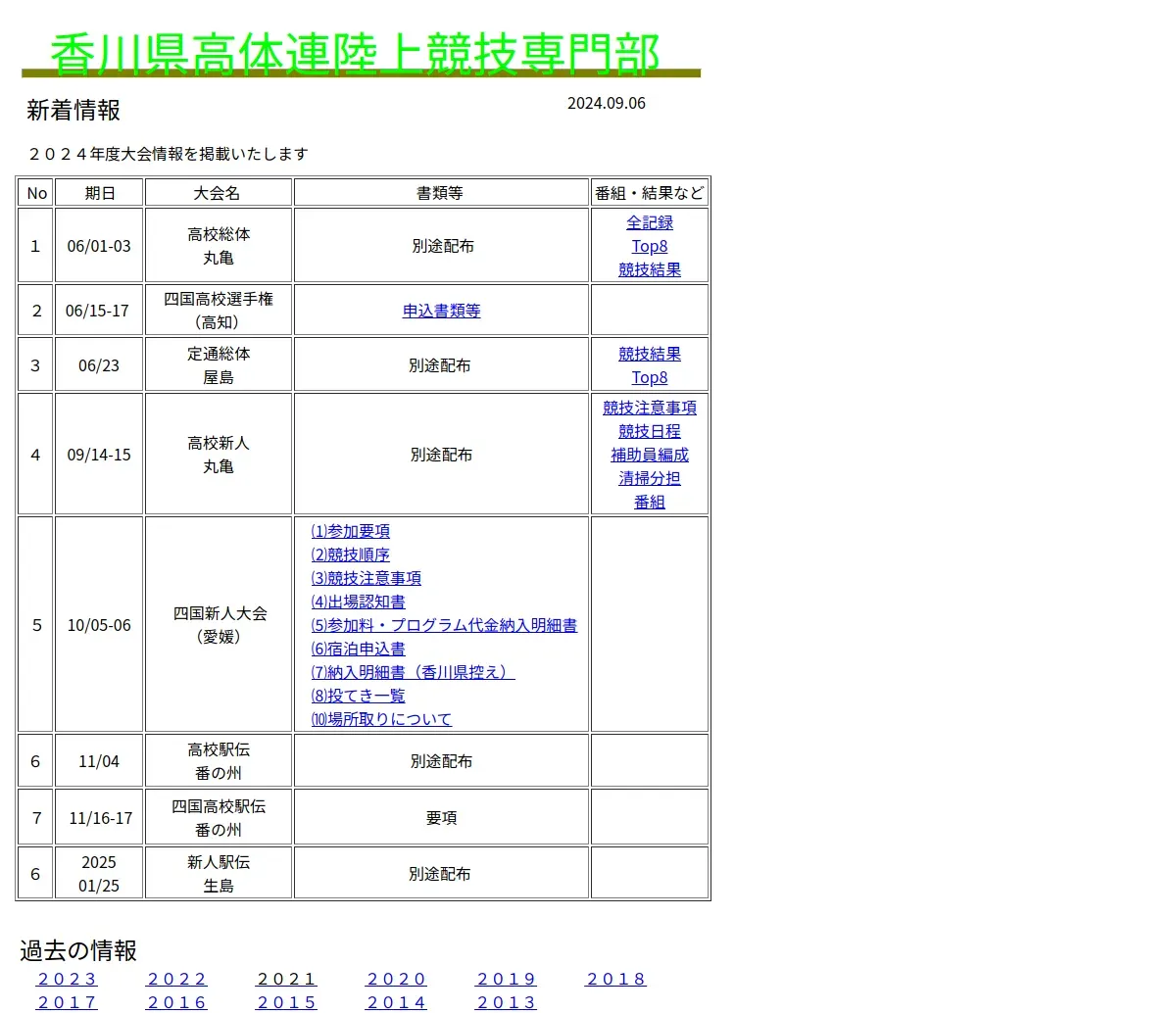Click the 高校駅伝 番の州 event cell
Image resolution: width=1176 pixels, height=1013 pixels.
click(219, 761)
